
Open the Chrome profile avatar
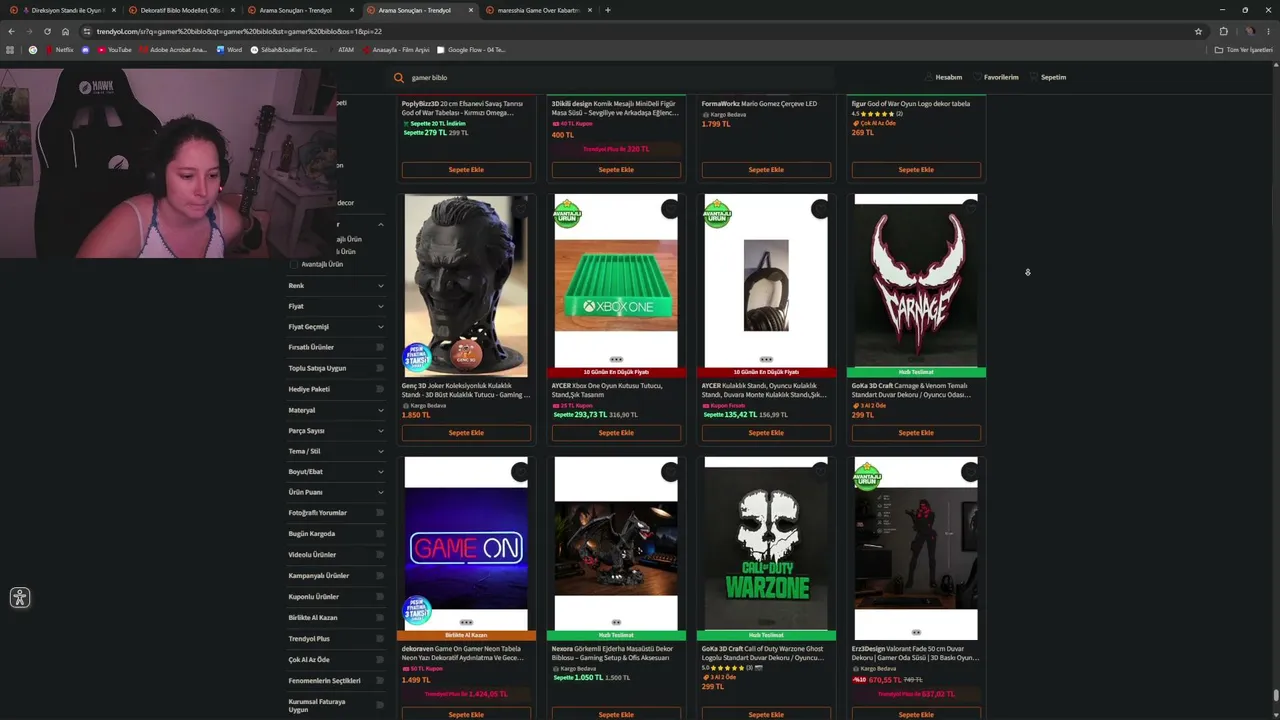(1249, 31)
